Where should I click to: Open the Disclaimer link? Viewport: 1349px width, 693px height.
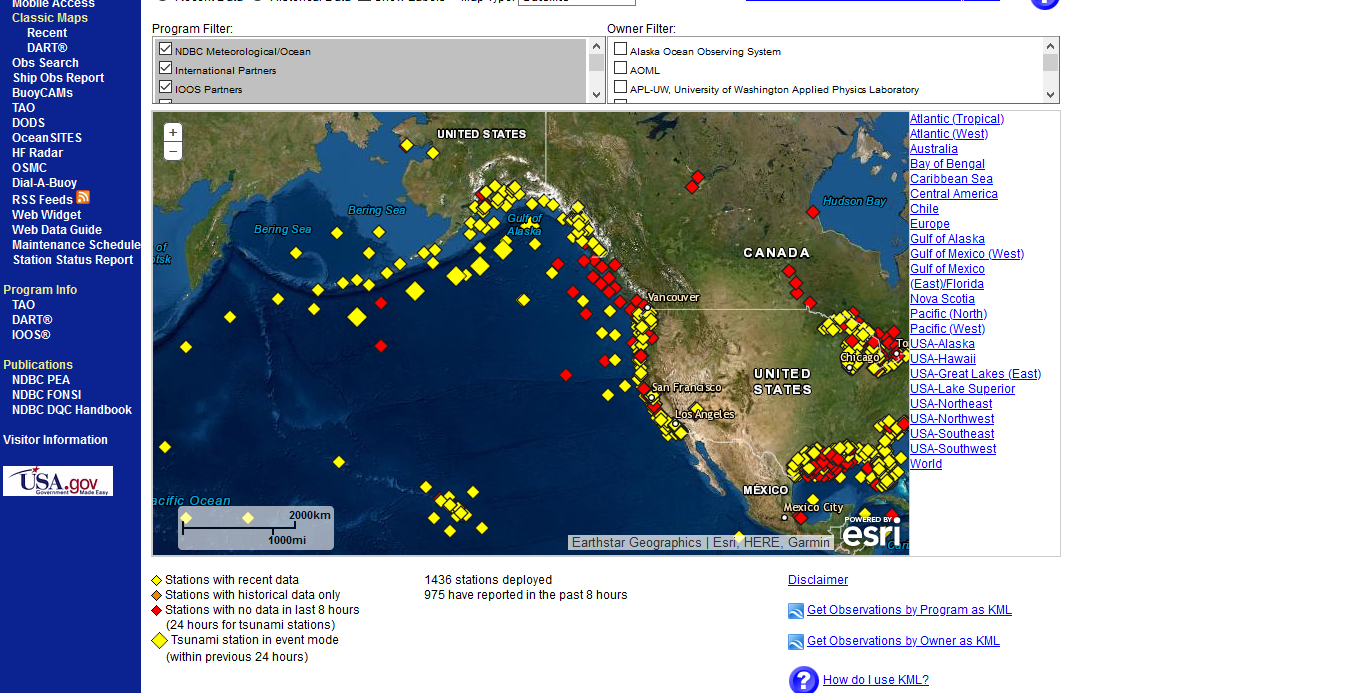(818, 580)
